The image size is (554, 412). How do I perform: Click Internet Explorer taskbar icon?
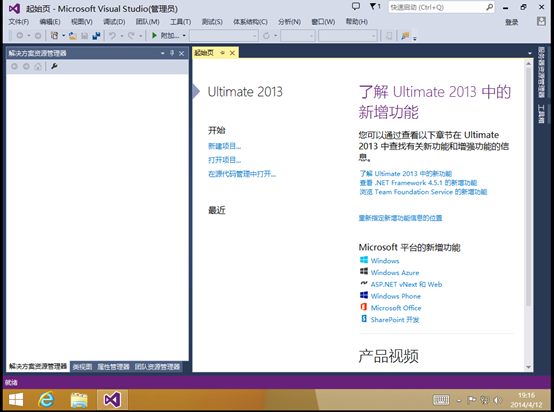coord(46,400)
